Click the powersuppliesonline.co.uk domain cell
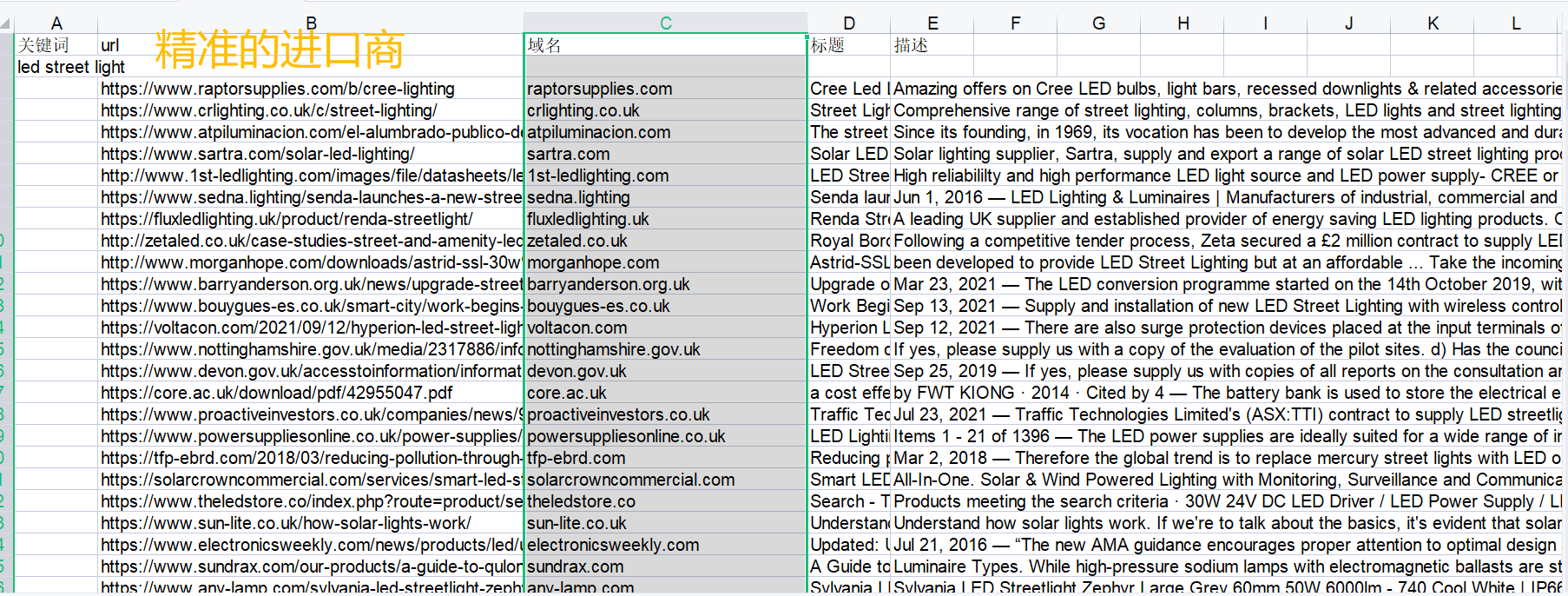 [x=666, y=436]
